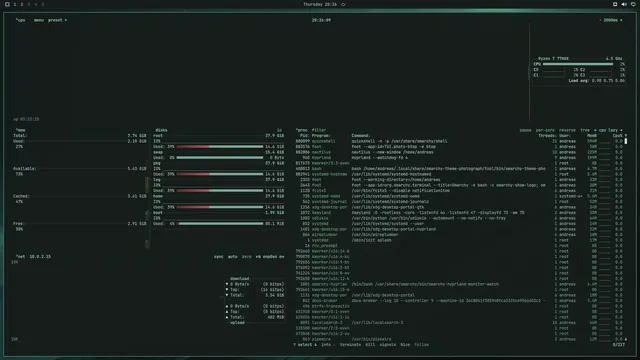The image size is (640, 360).
Task: Toggle the disks io mode label
Action: point(279,130)
